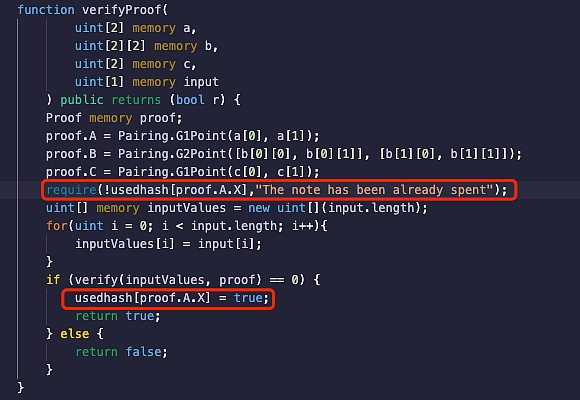Click proof.A Pairing.G1Point assignment
The height and width of the screenshot is (400, 580).
point(183,136)
